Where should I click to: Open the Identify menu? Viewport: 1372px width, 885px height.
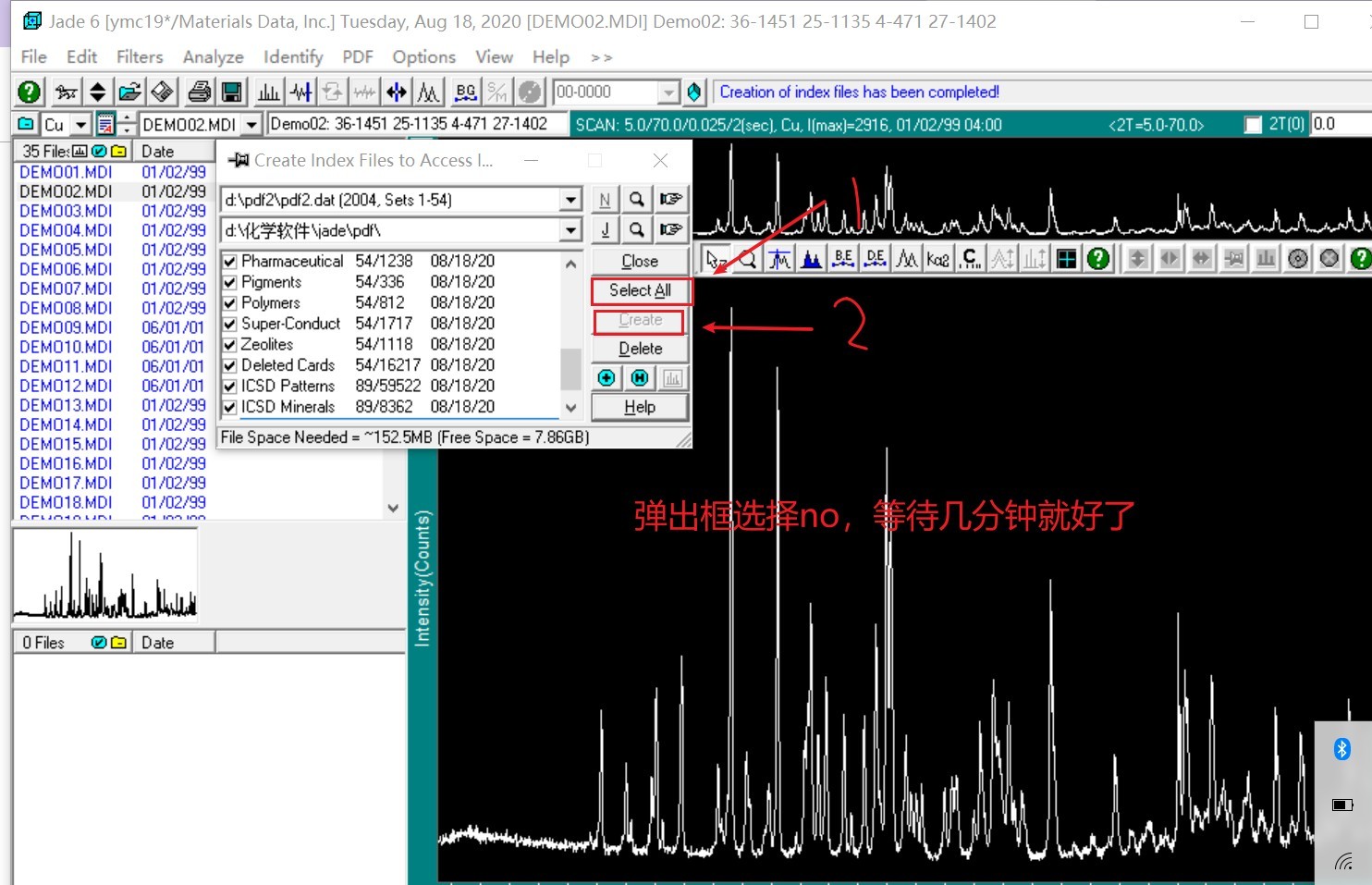point(293,57)
